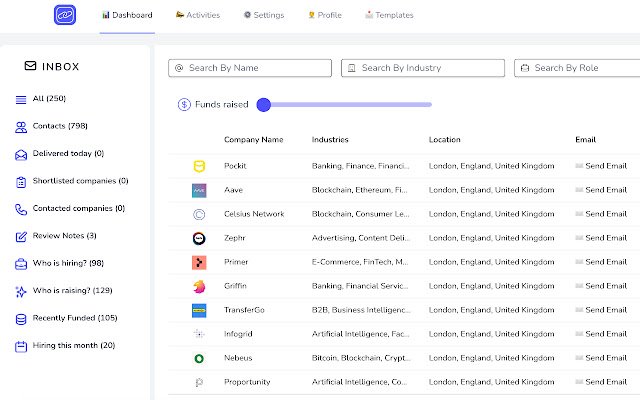Viewport: 640px width, 400px height.
Task: Click the Proportunity company logo
Action: tap(199, 382)
